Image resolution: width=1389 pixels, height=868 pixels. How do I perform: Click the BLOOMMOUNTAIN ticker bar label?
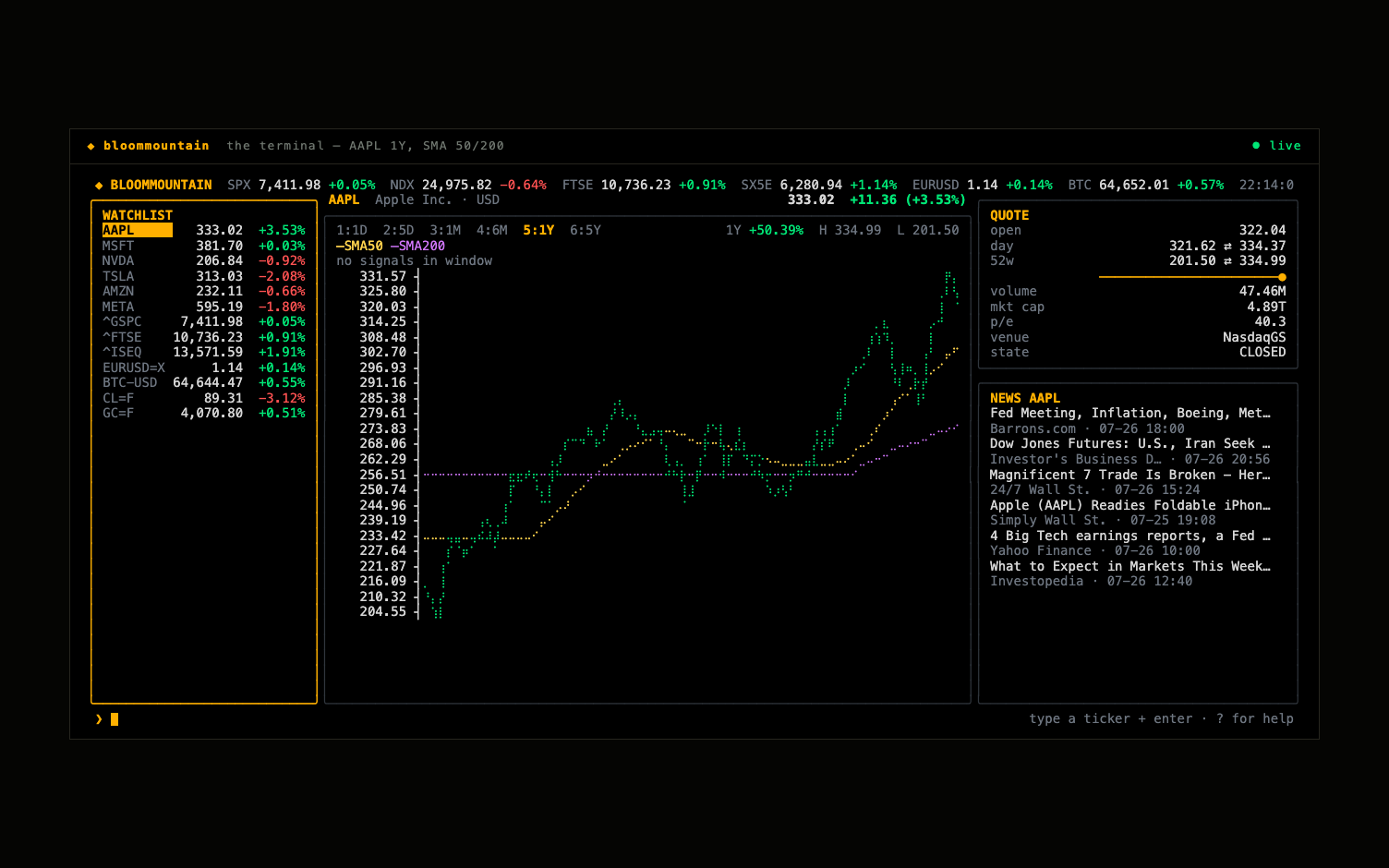(161, 185)
